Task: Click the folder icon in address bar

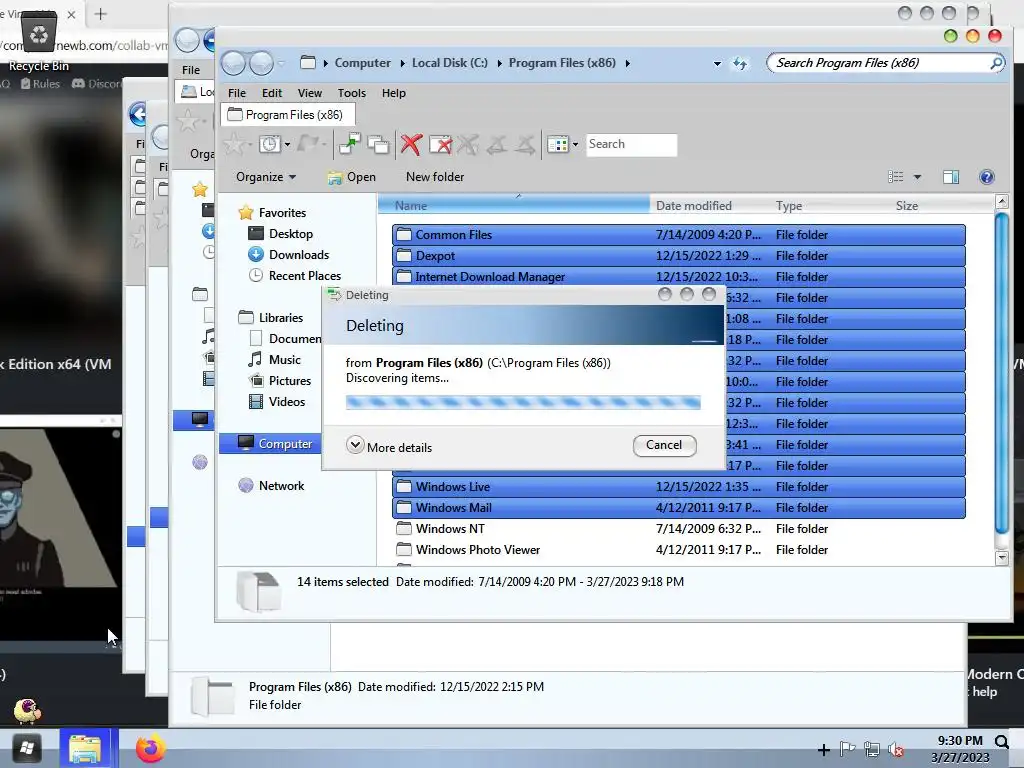Action: pyautogui.click(x=308, y=63)
